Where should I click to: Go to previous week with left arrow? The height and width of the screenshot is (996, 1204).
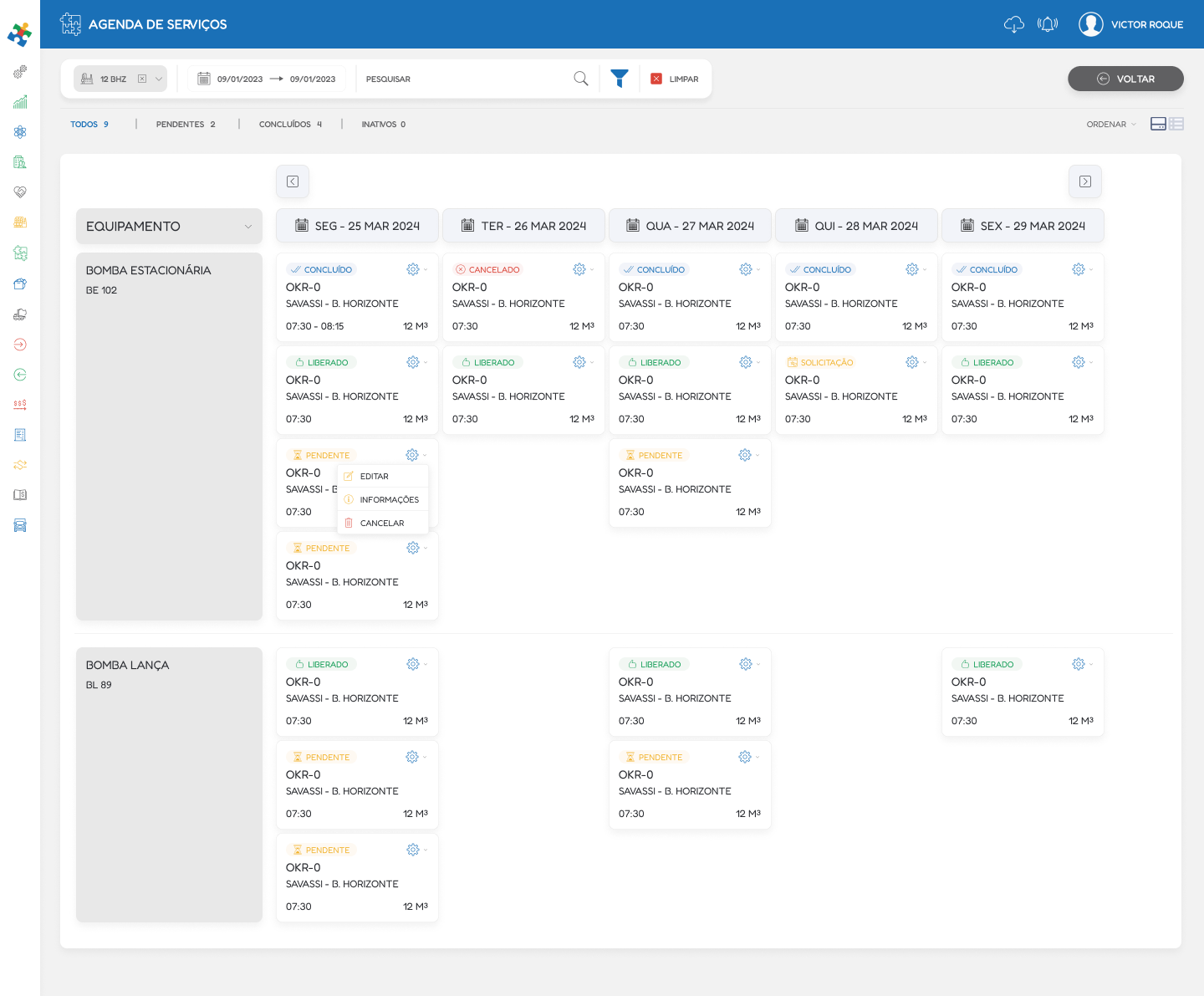[293, 181]
